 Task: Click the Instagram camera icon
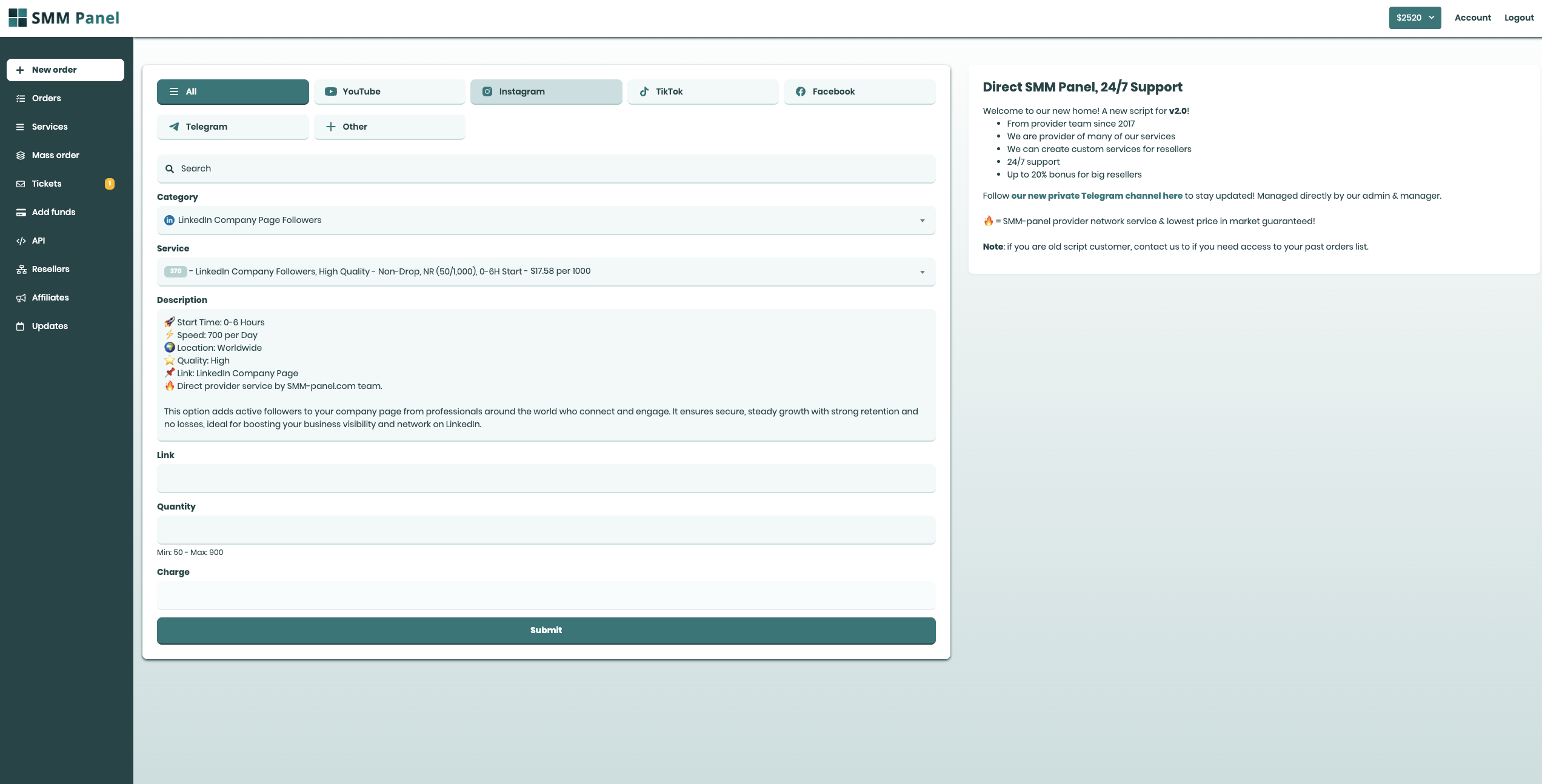click(x=487, y=91)
